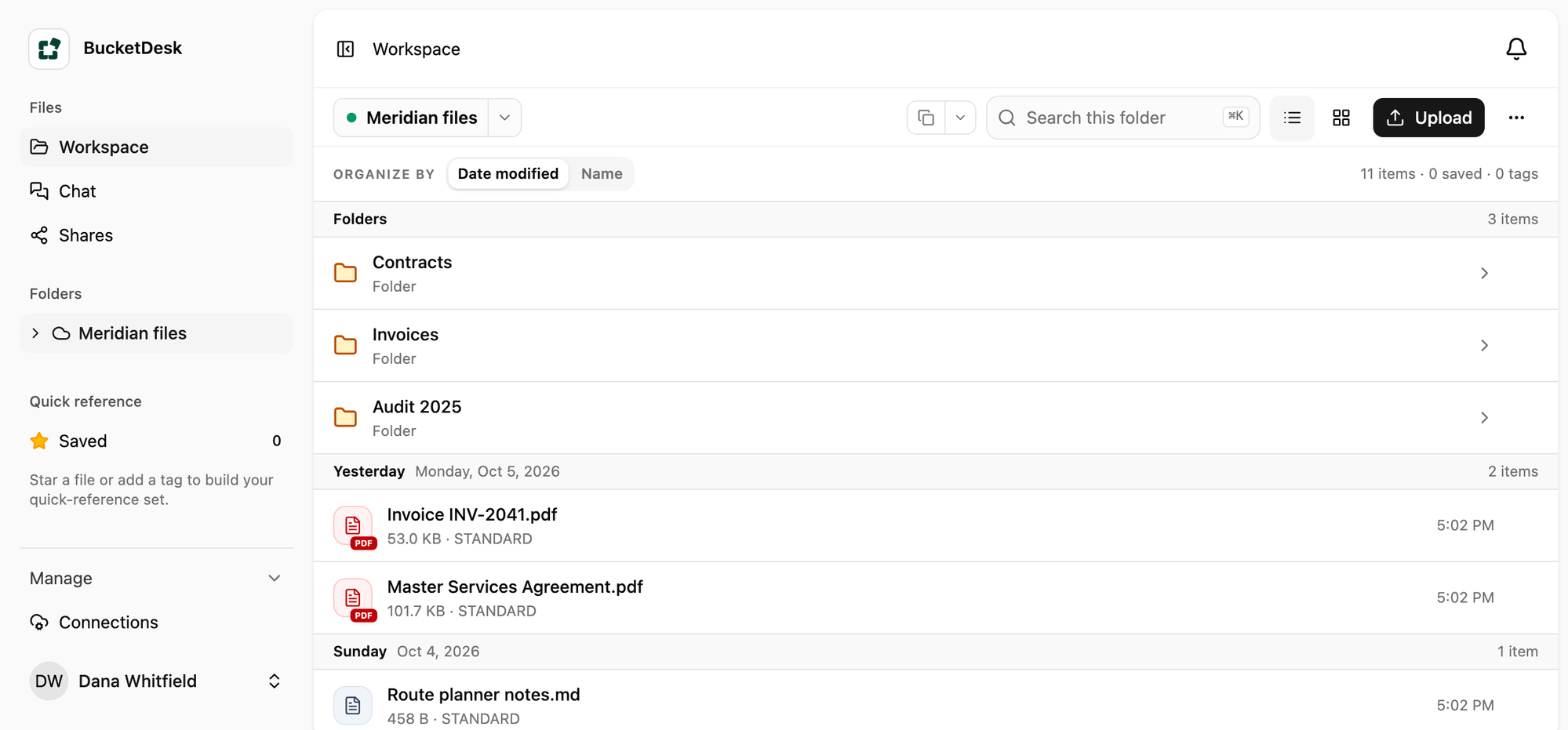Click the Invoices folder icon

coord(345,346)
